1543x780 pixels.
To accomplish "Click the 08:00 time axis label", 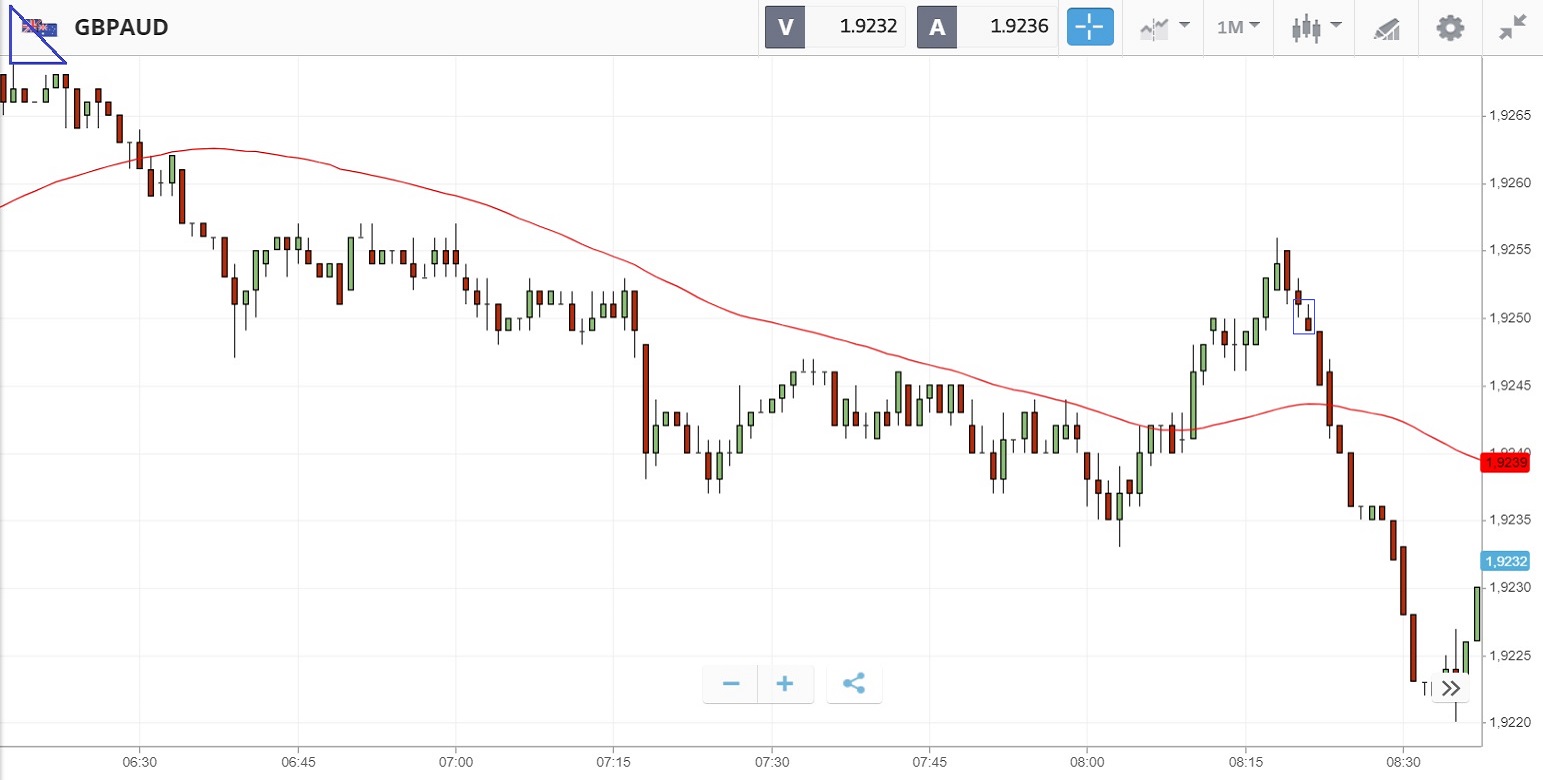I will (1087, 762).
